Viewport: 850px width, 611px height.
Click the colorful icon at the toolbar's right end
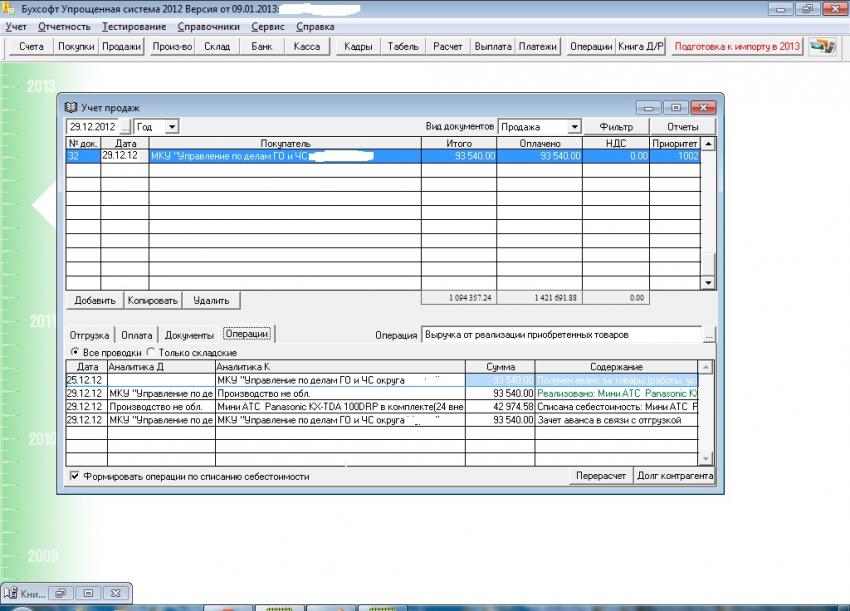[822, 47]
